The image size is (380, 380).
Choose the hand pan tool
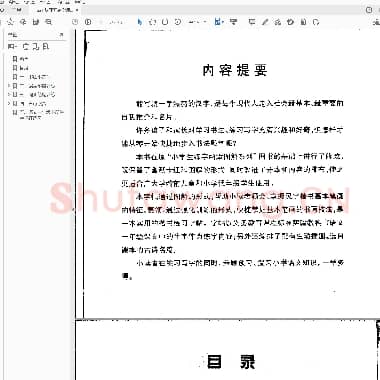tap(152, 22)
